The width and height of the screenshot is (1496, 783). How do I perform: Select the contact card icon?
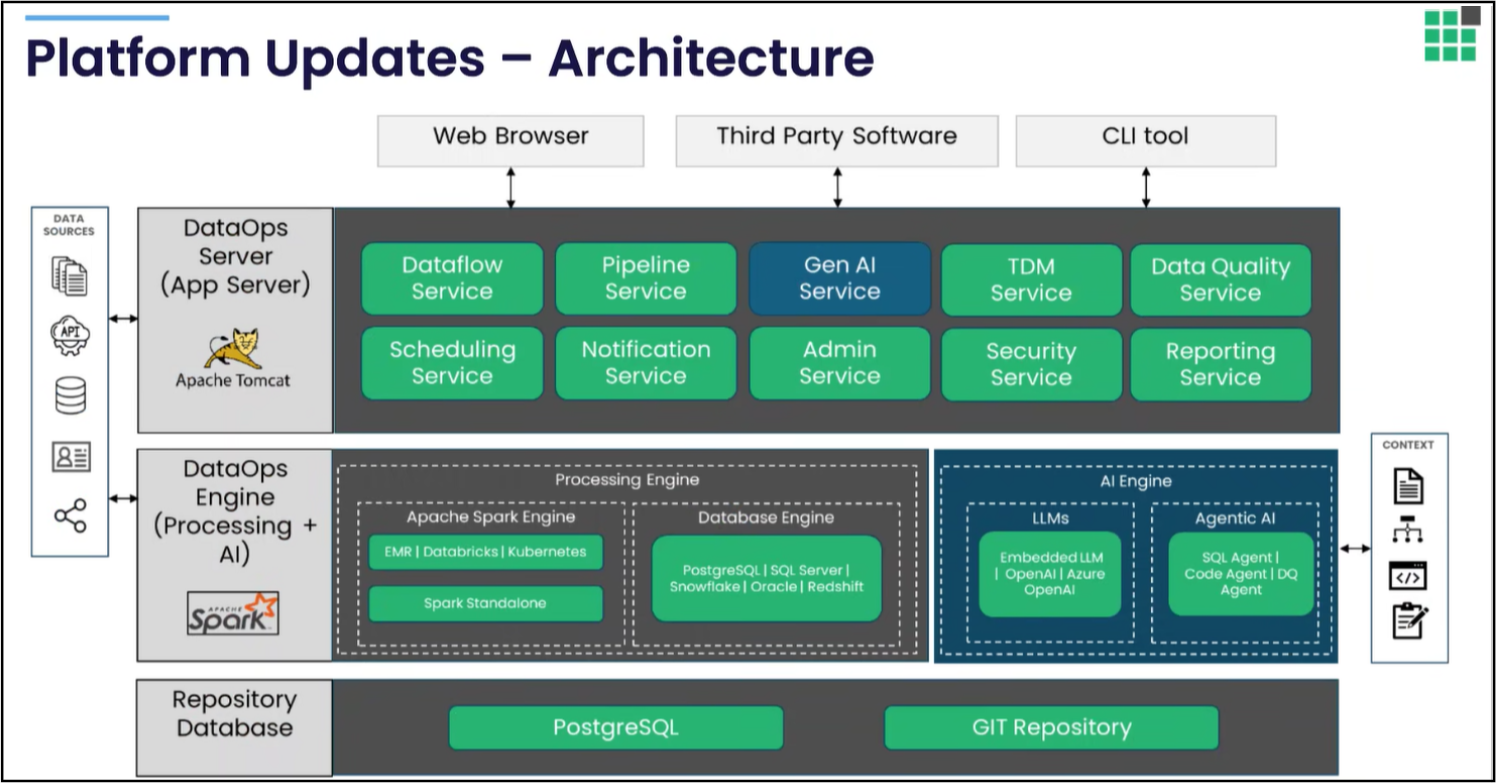[70, 457]
